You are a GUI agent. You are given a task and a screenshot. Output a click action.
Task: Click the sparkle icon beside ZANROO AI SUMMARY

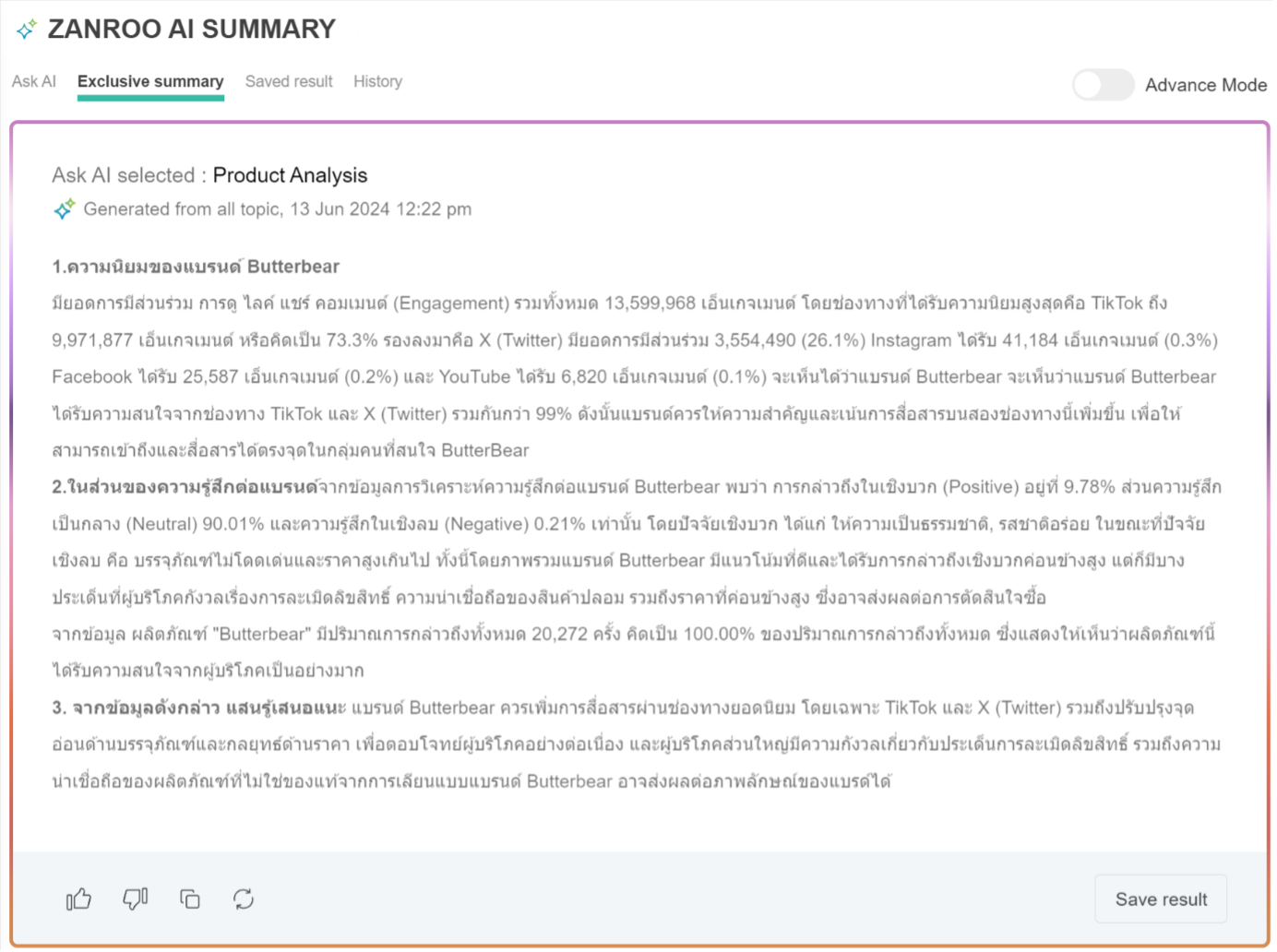pos(26,30)
